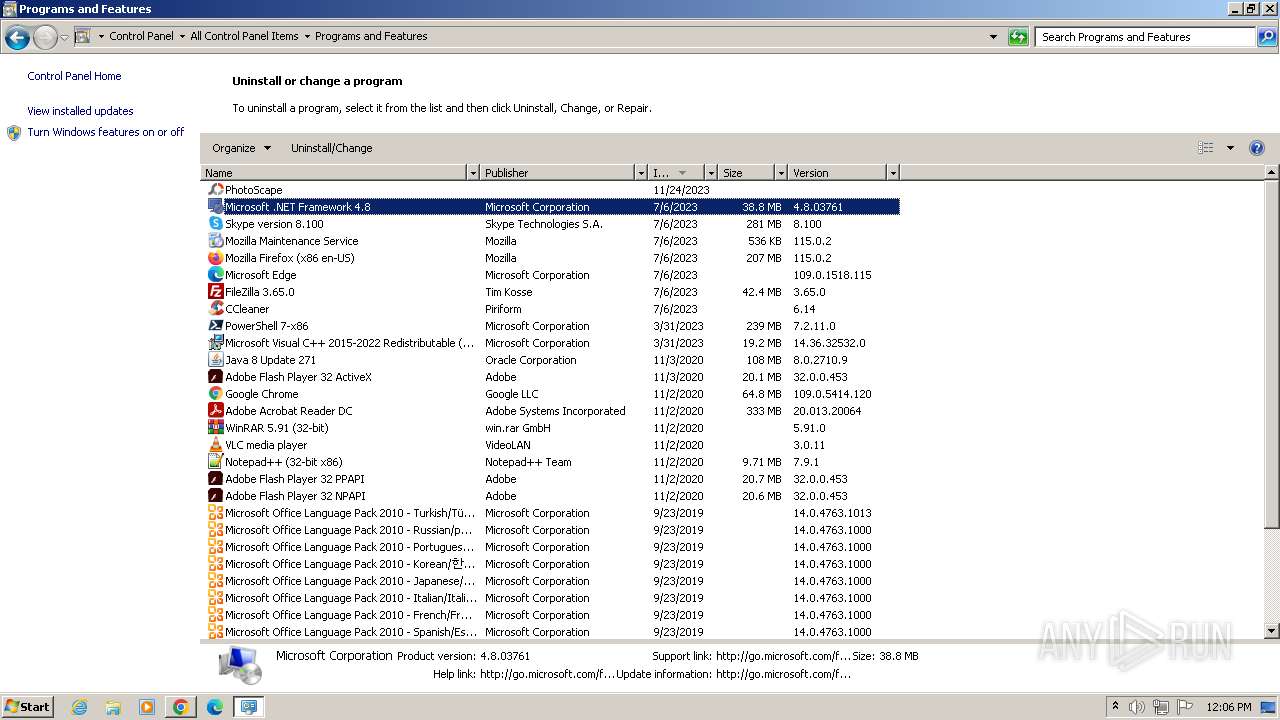1280x720 pixels.
Task: Open the Name column filter dropdown
Action: [473, 173]
